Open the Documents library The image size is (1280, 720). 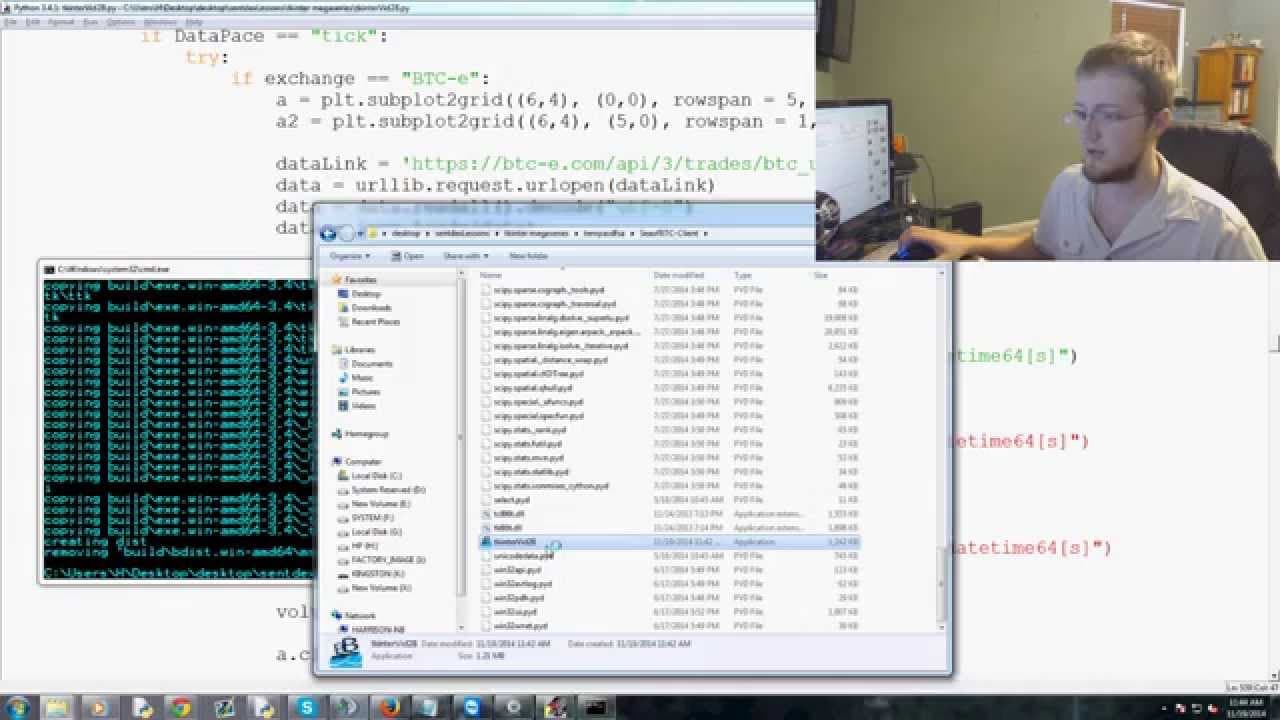point(371,364)
